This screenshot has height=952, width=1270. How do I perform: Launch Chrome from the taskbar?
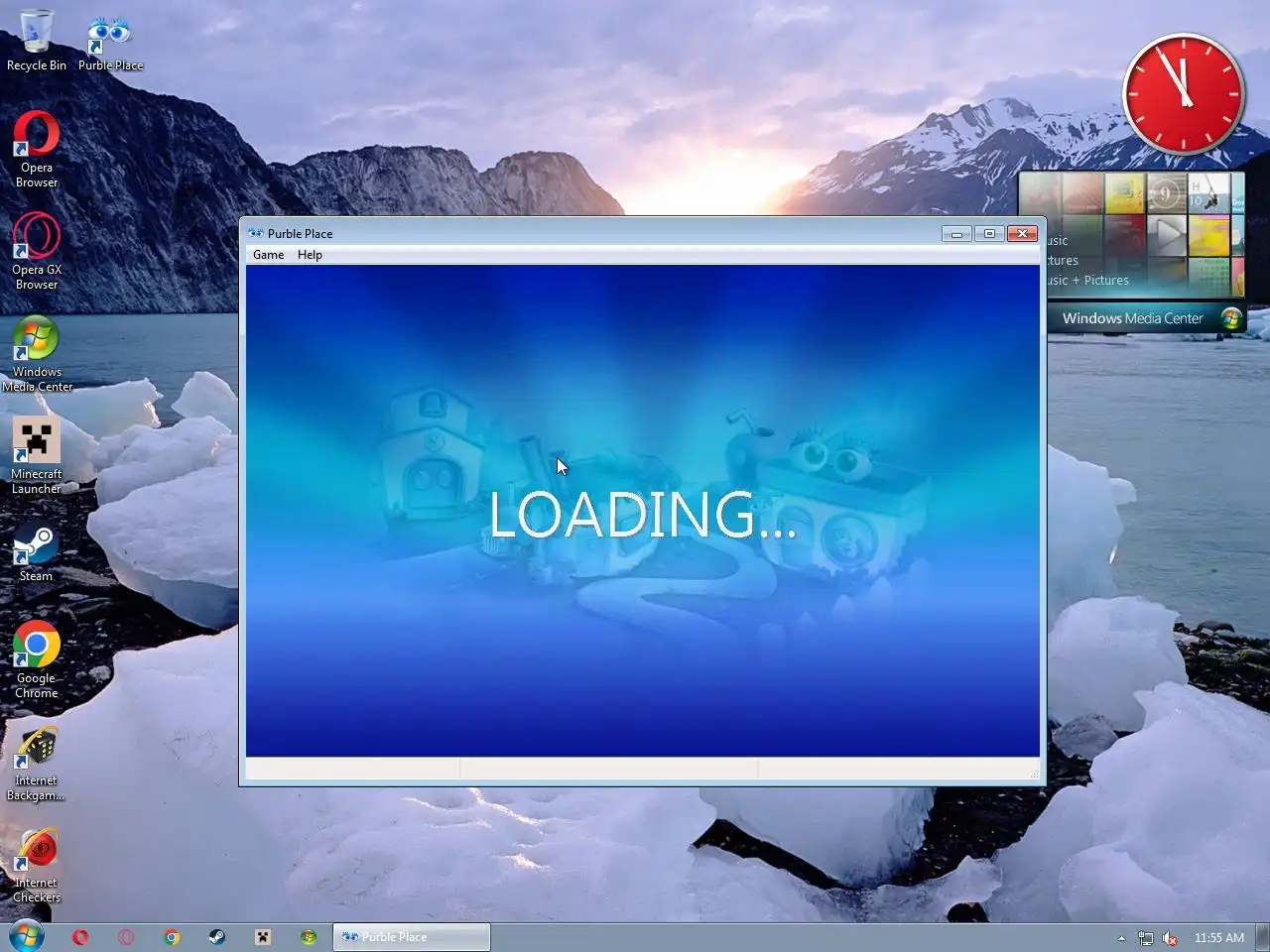172,937
